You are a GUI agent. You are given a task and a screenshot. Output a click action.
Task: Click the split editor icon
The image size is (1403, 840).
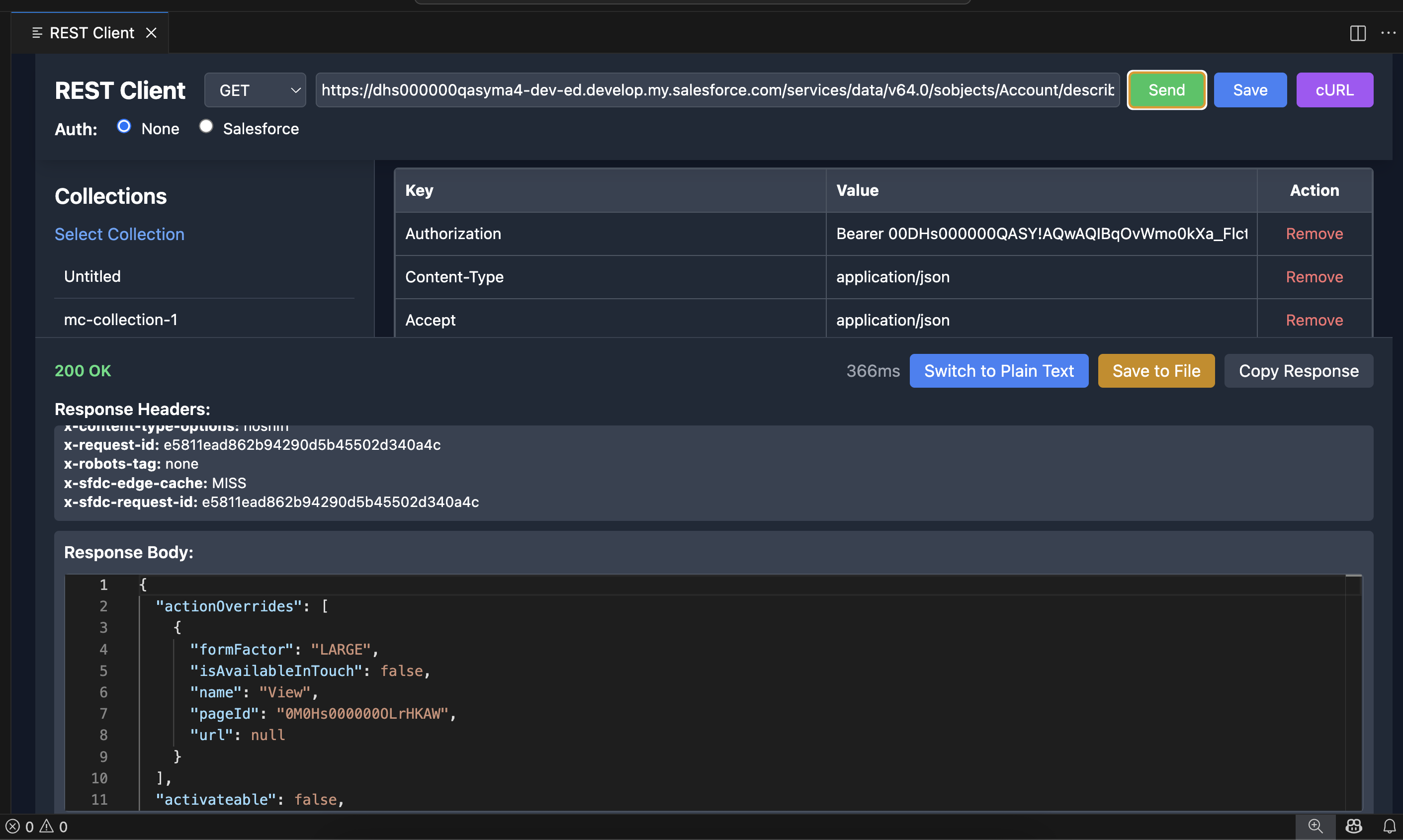click(x=1357, y=33)
